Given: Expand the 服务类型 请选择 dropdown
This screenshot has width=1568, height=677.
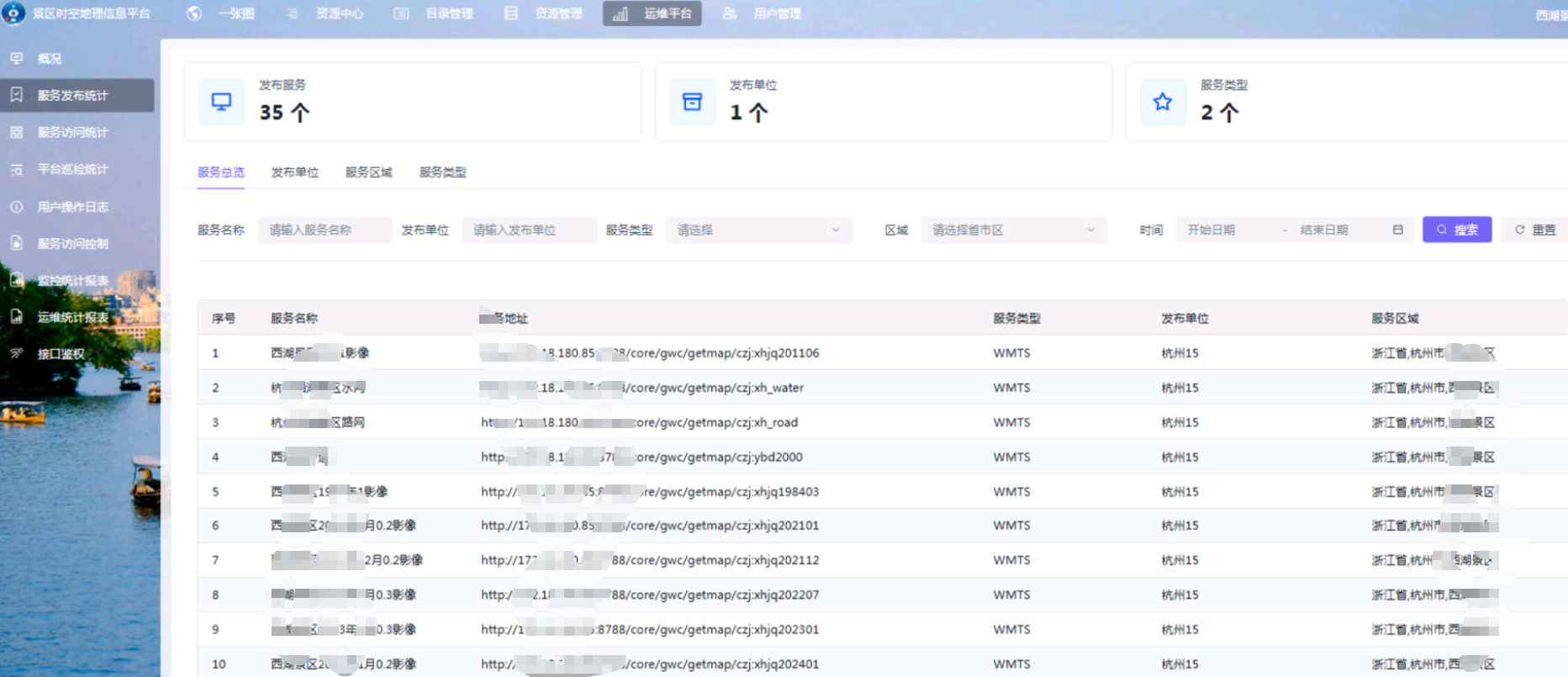Looking at the screenshot, I should (759, 230).
